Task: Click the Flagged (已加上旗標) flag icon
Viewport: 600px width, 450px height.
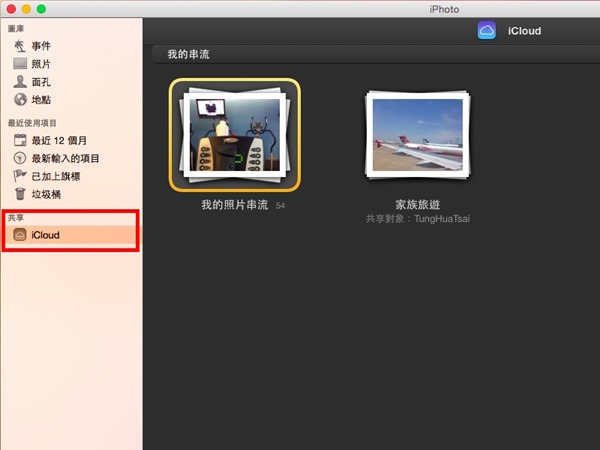Action: pos(20,176)
